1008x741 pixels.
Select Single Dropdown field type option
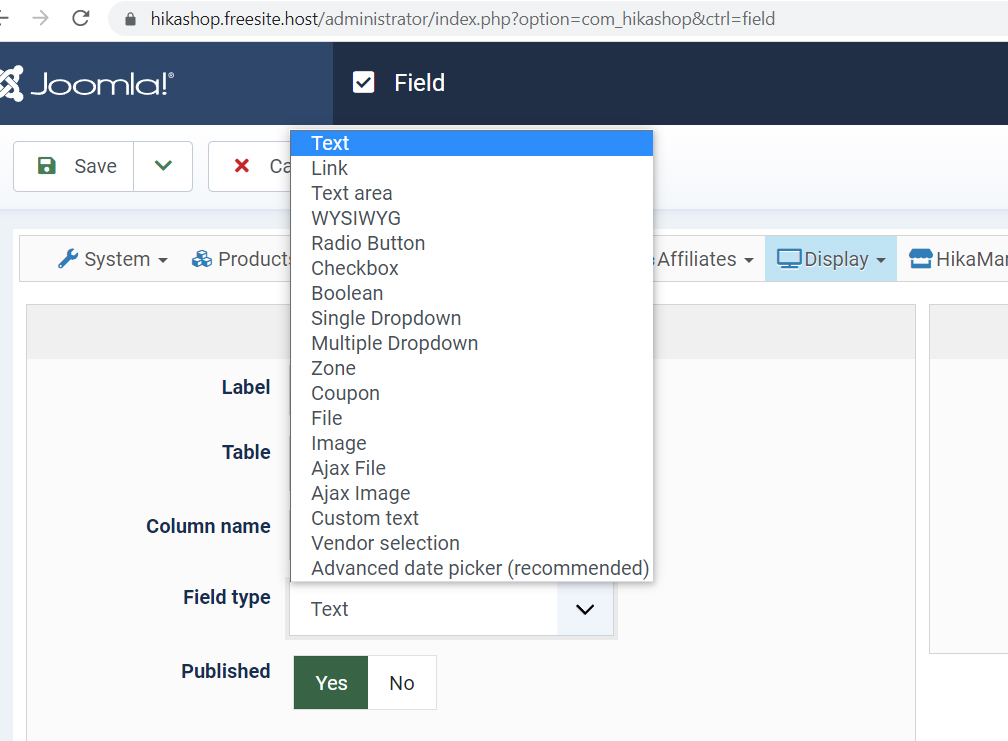[x=386, y=318]
